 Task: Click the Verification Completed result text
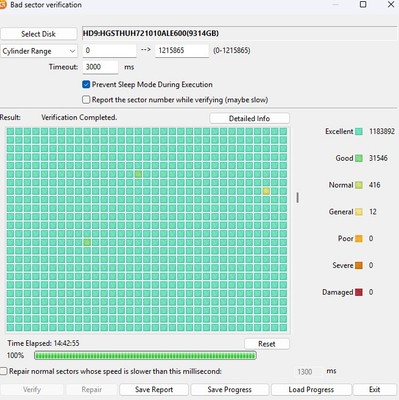point(79,117)
